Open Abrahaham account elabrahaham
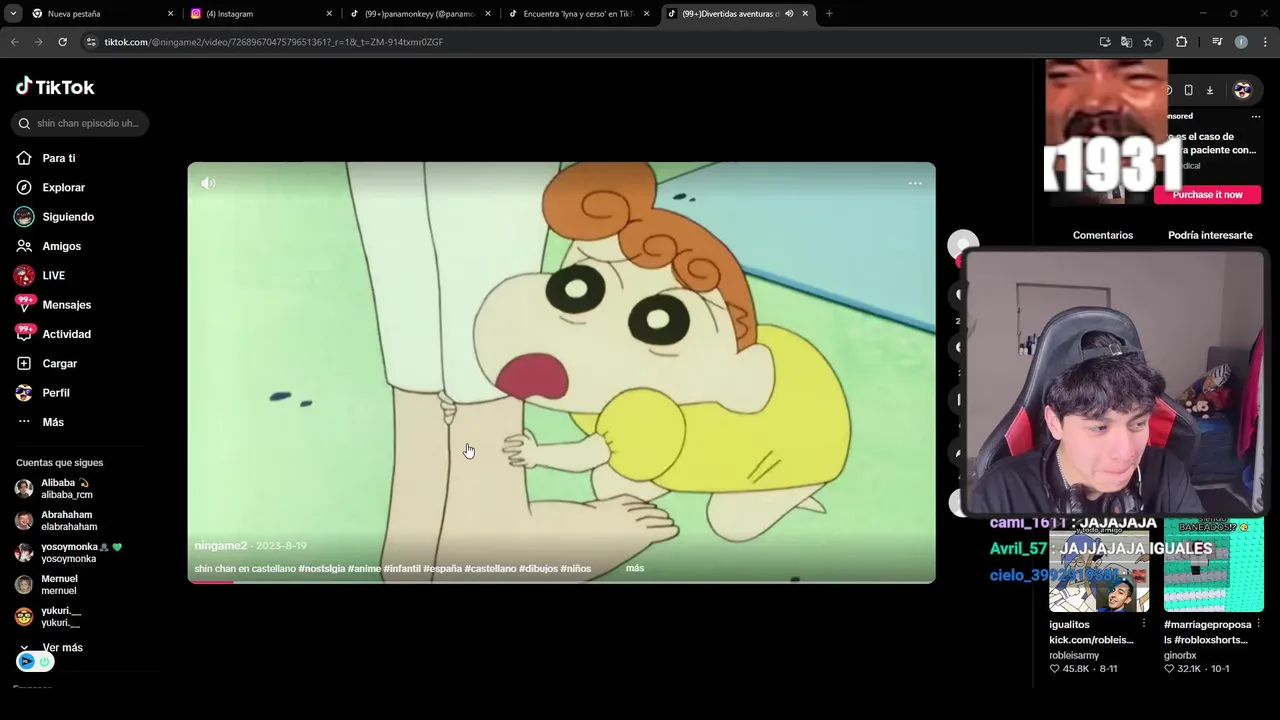Screen dimensions: 1280x720 coord(57,520)
